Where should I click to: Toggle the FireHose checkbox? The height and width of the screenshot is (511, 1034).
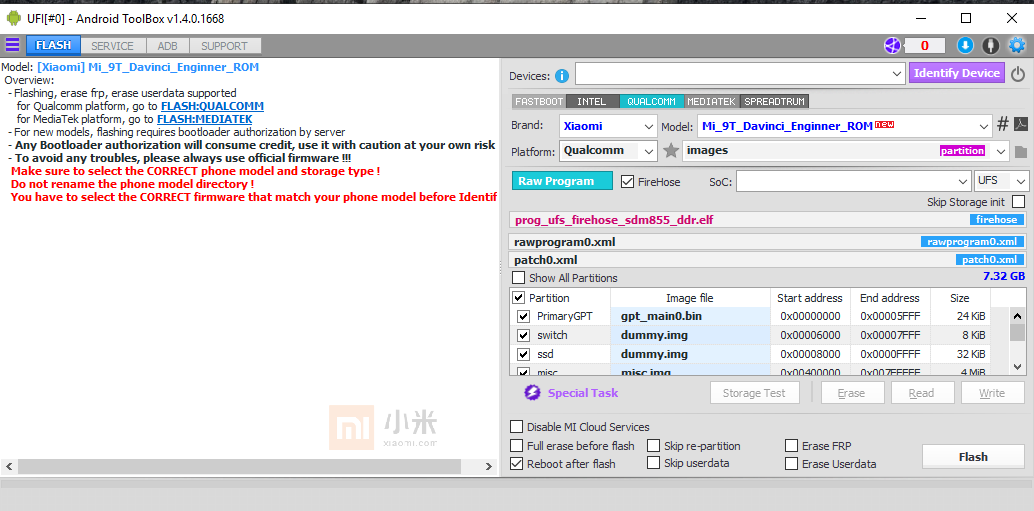pyautogui.click(x=627, y=181)
